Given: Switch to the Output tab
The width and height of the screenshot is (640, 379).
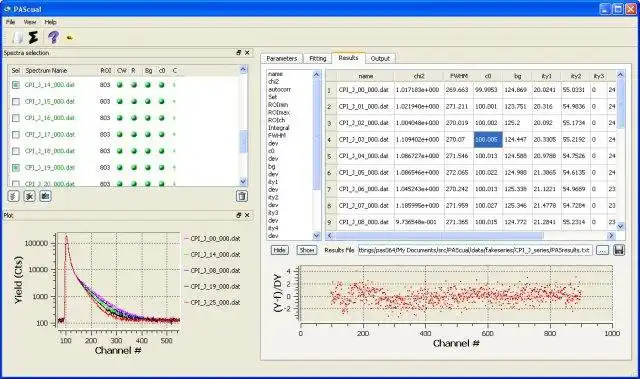Looking at the screenshot, I should 380,59.
